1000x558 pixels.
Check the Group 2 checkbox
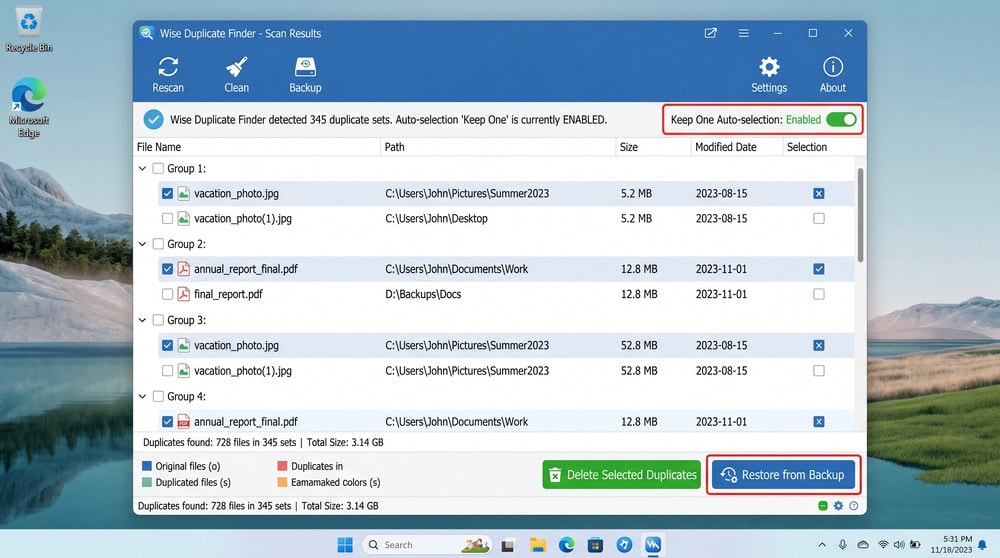click(158, 244)
